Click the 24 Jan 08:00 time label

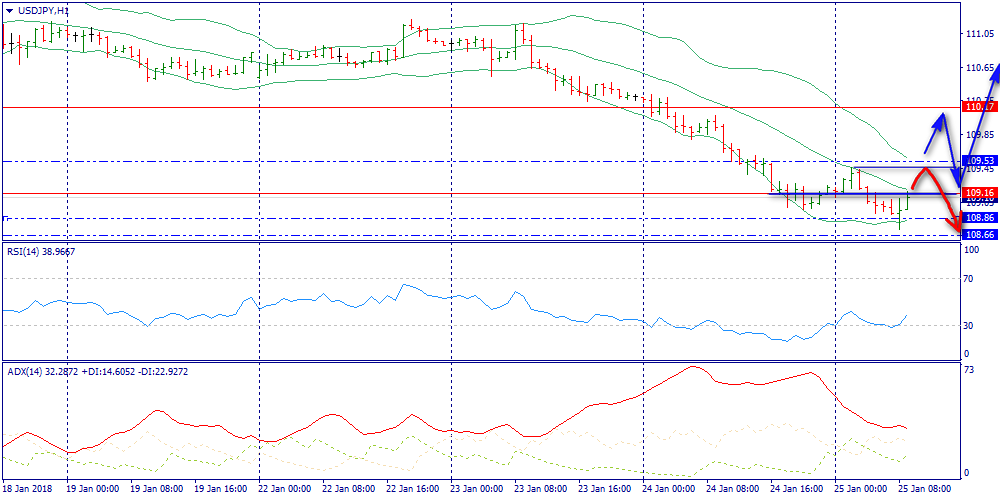[x=731, y=489]
